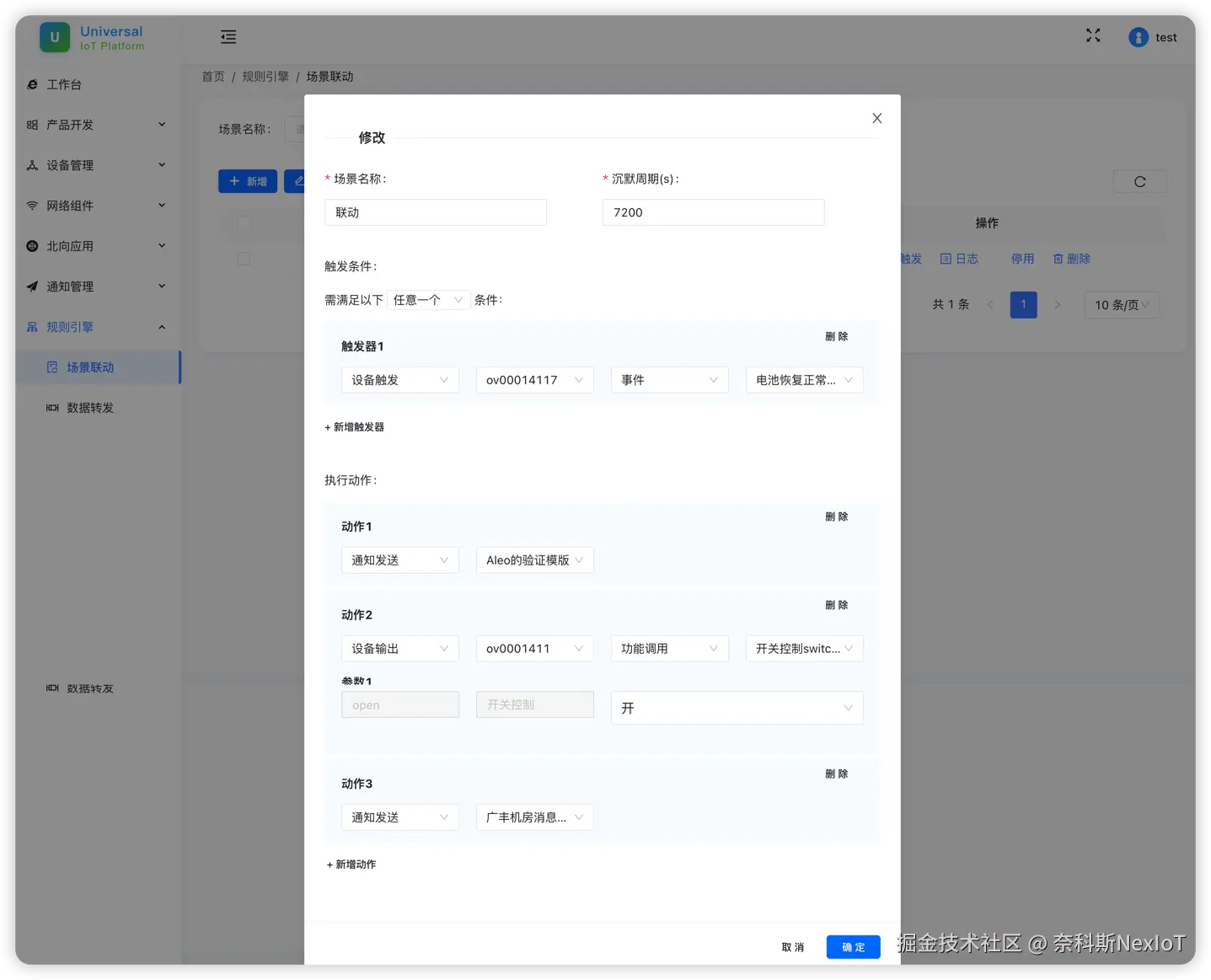The height and width of the screenshot is (980, 1211).
Task: Click the test user avatar
Action: click(x=1138, y=37)
